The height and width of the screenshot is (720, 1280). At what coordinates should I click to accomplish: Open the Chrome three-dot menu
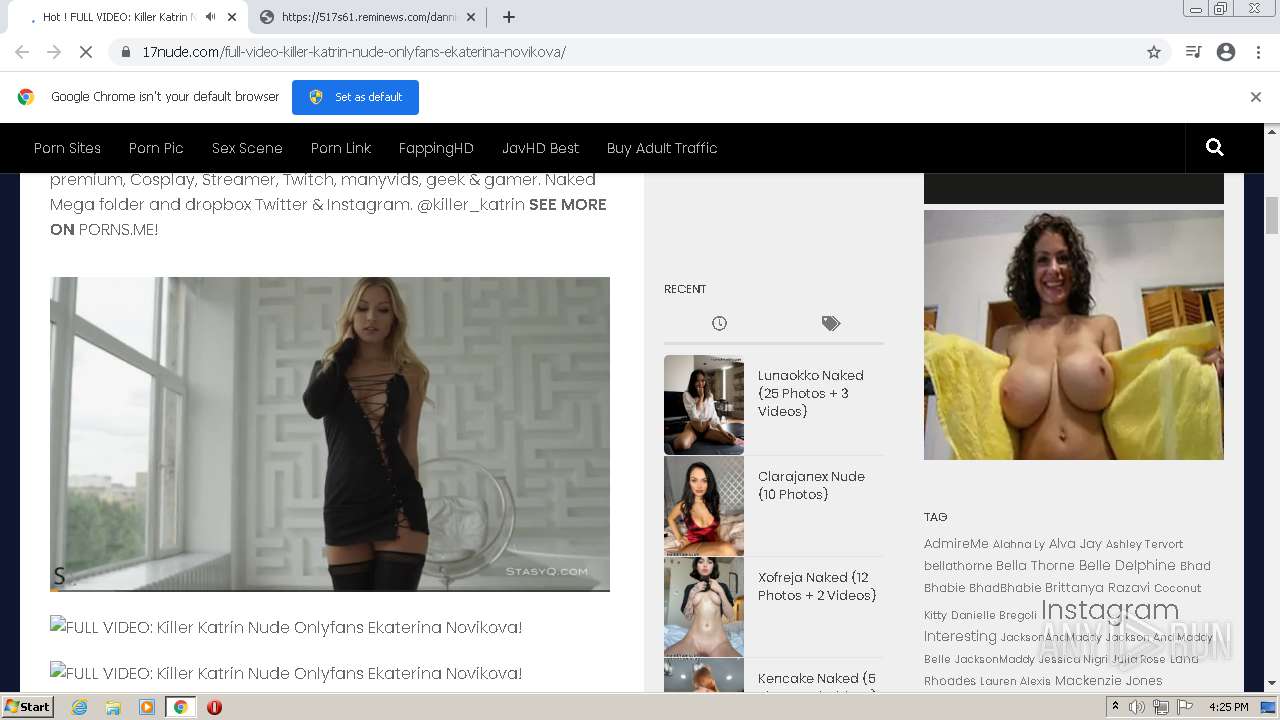click(x=1258, y=52)
